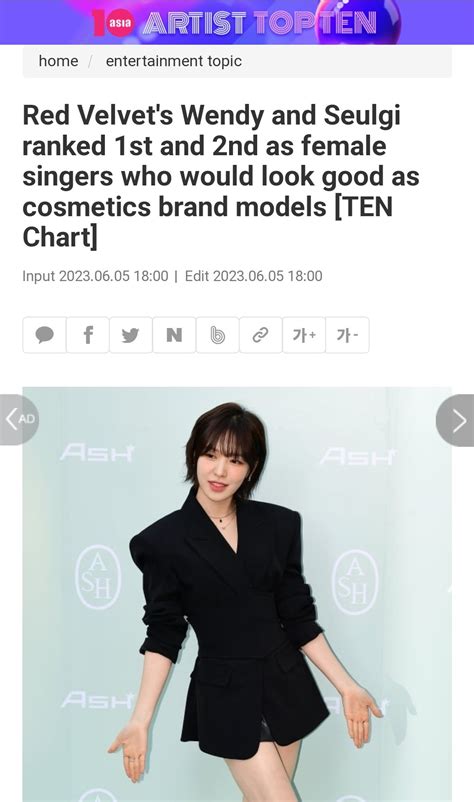Click the breadcrumb slash separator

91,61
